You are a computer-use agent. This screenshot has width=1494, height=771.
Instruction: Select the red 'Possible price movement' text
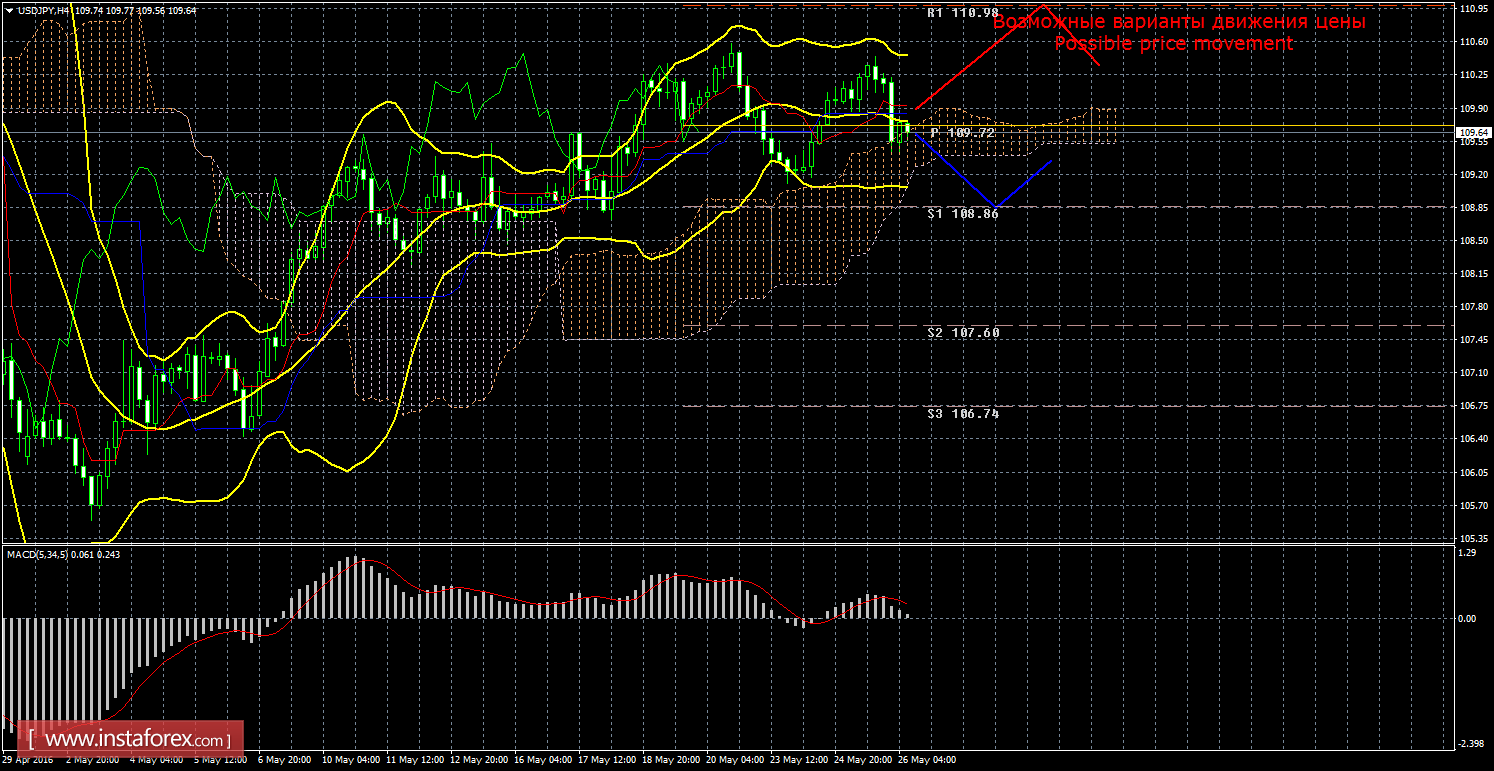pos(1174,44)
